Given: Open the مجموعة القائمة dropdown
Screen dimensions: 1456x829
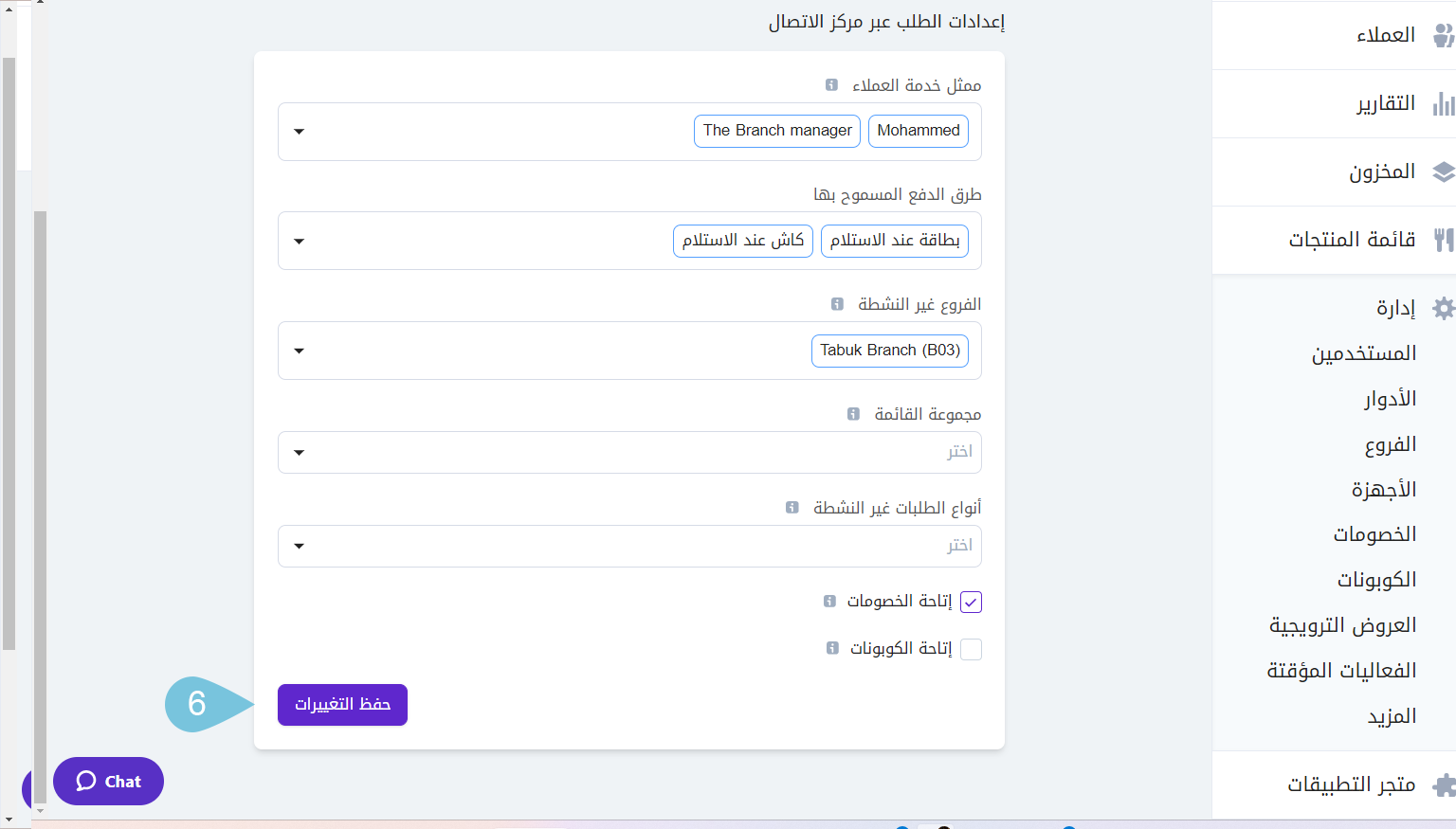Looking at the screenshot, I should [x=299, y=452].
